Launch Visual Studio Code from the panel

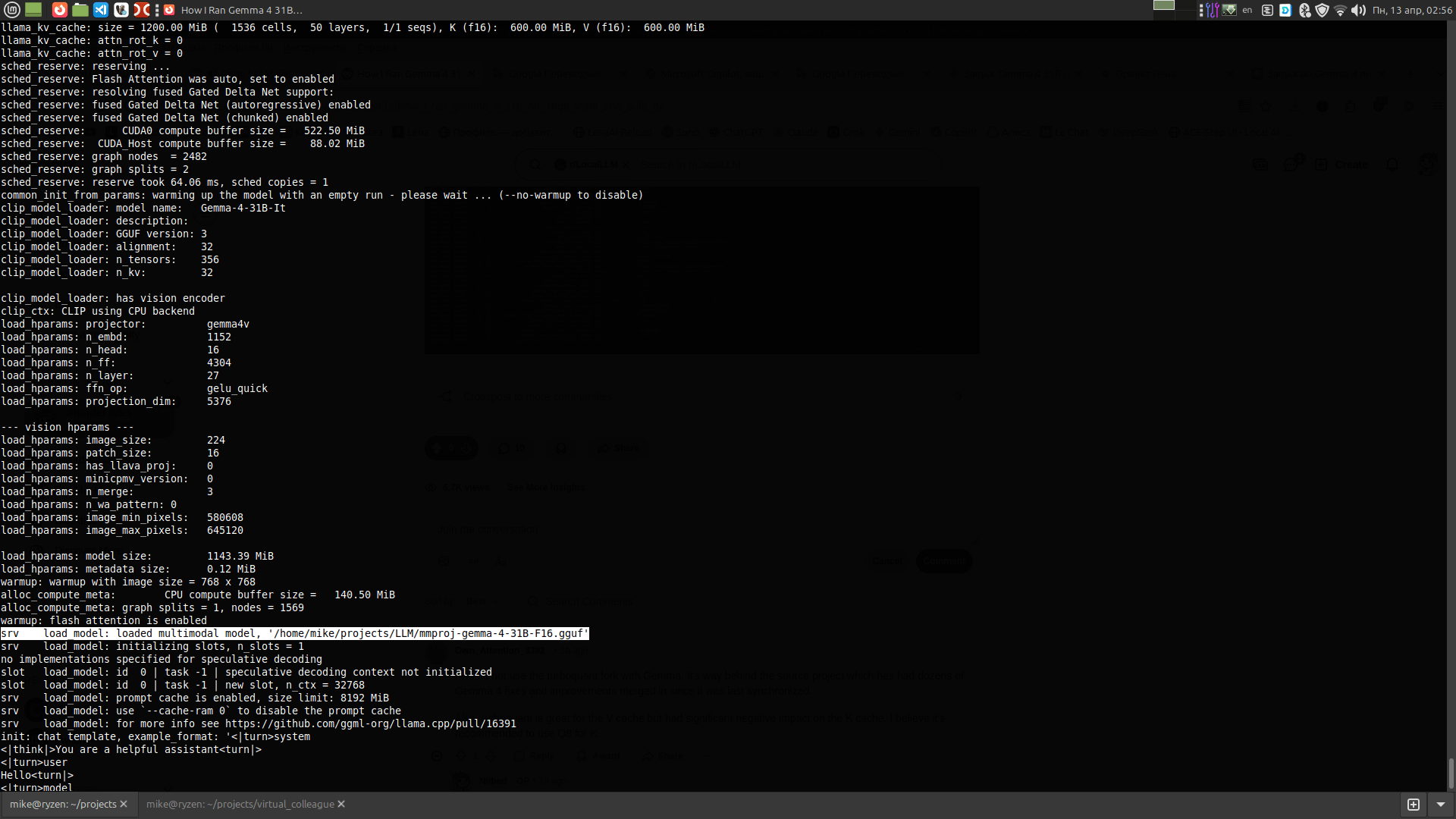tap(101, 10)
